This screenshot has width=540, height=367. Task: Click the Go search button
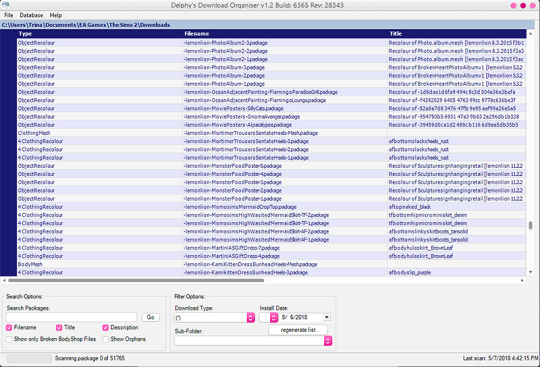pos(150,317)
